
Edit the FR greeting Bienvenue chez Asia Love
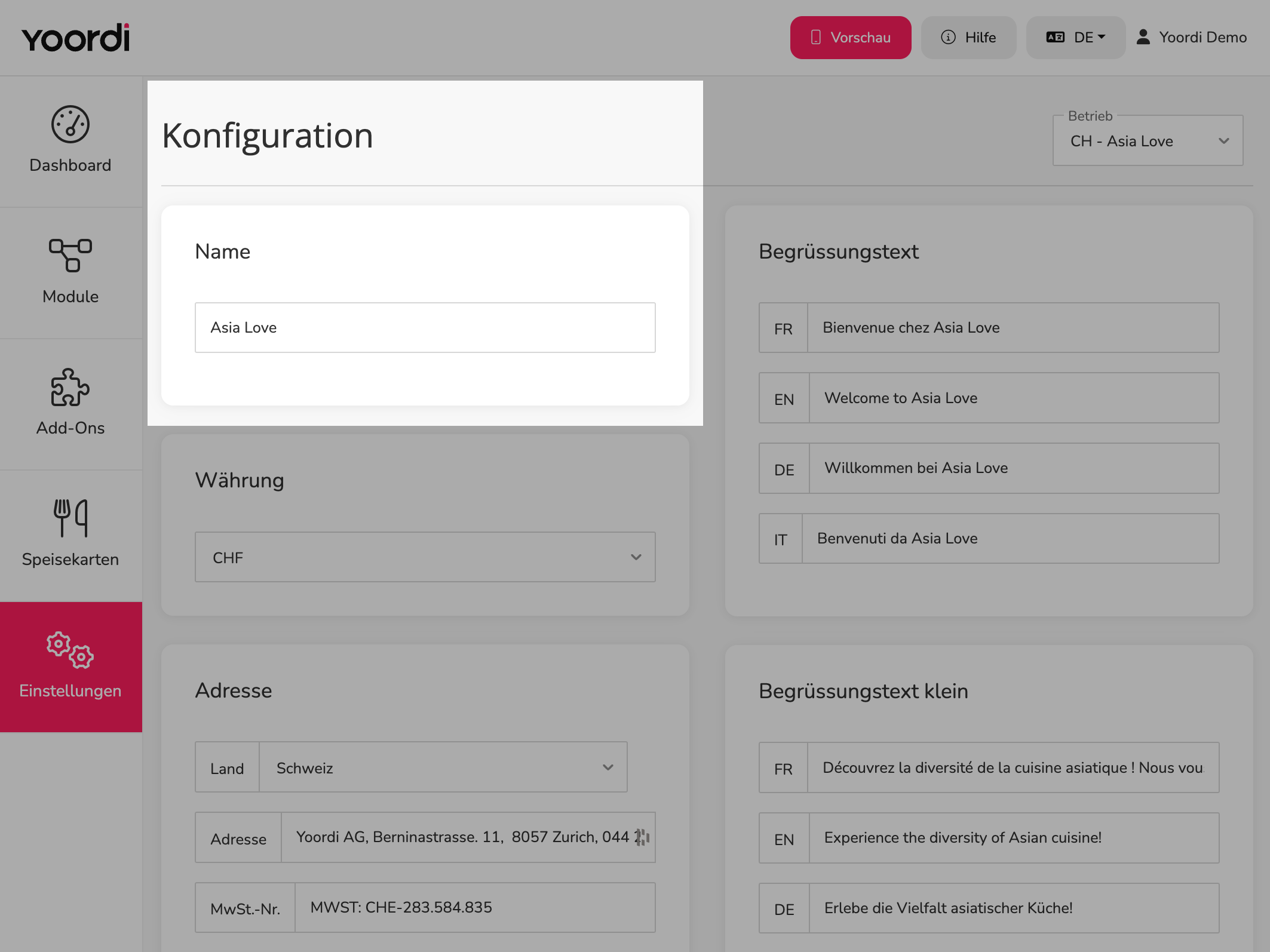click(x=1013, y=327)
